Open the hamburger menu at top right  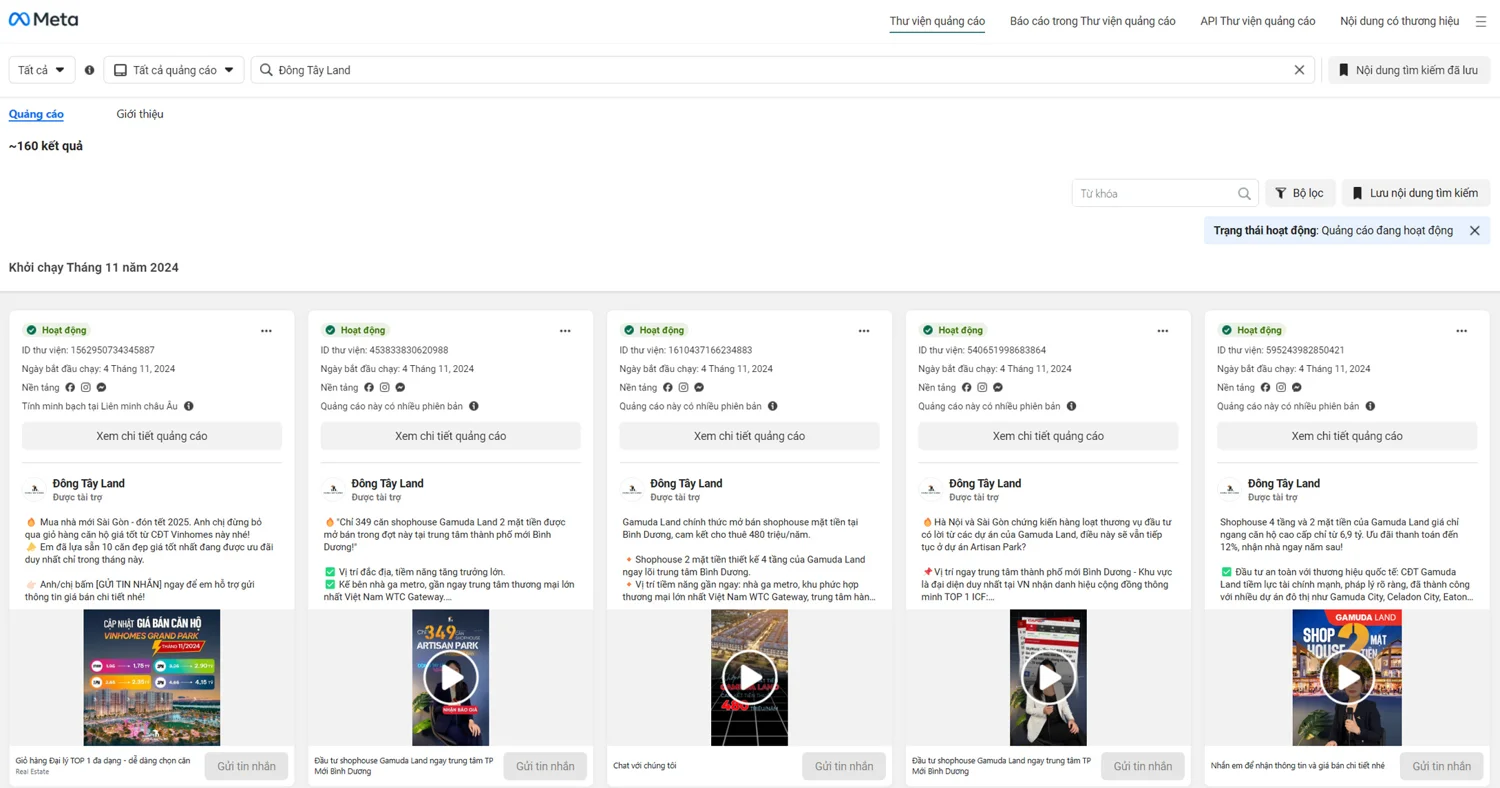click(1481, 21)
